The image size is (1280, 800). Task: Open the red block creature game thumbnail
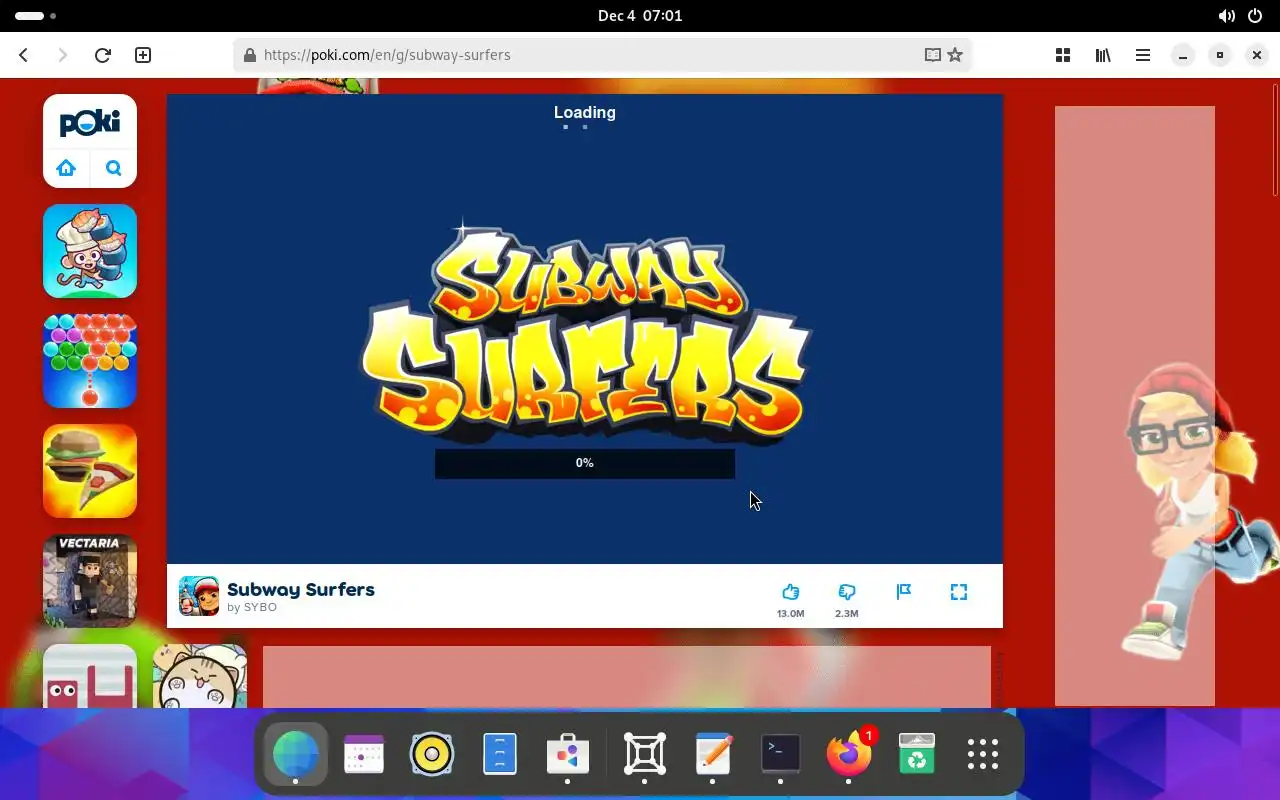[x=90, y=676]
